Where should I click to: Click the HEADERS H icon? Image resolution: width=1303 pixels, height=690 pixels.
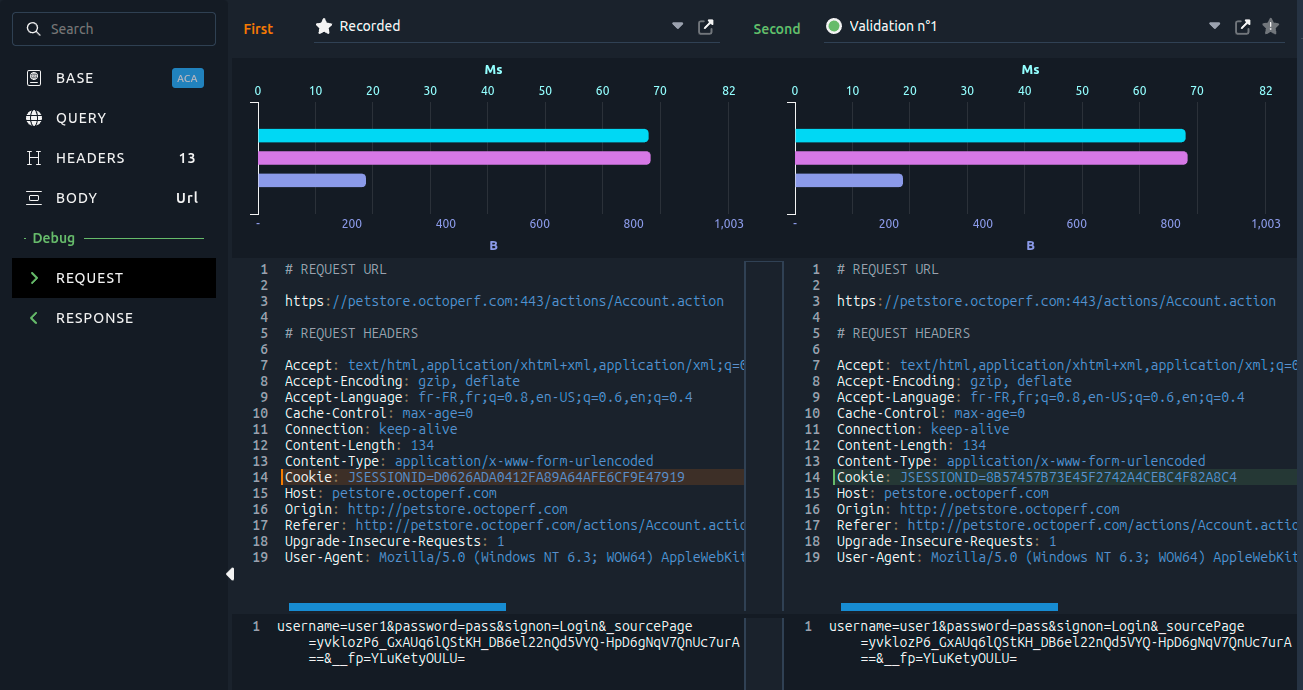pos(34,158)
